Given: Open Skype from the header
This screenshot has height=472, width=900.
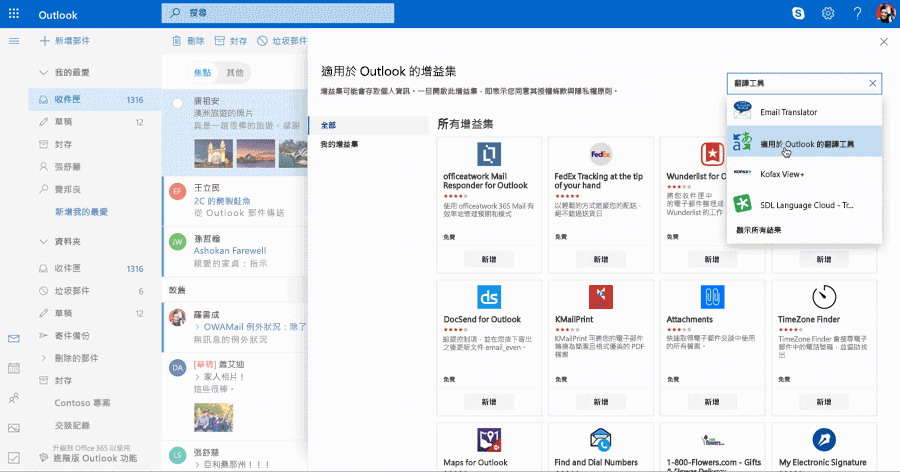Looking at the screenshot, I should click(x=798, y=13).
